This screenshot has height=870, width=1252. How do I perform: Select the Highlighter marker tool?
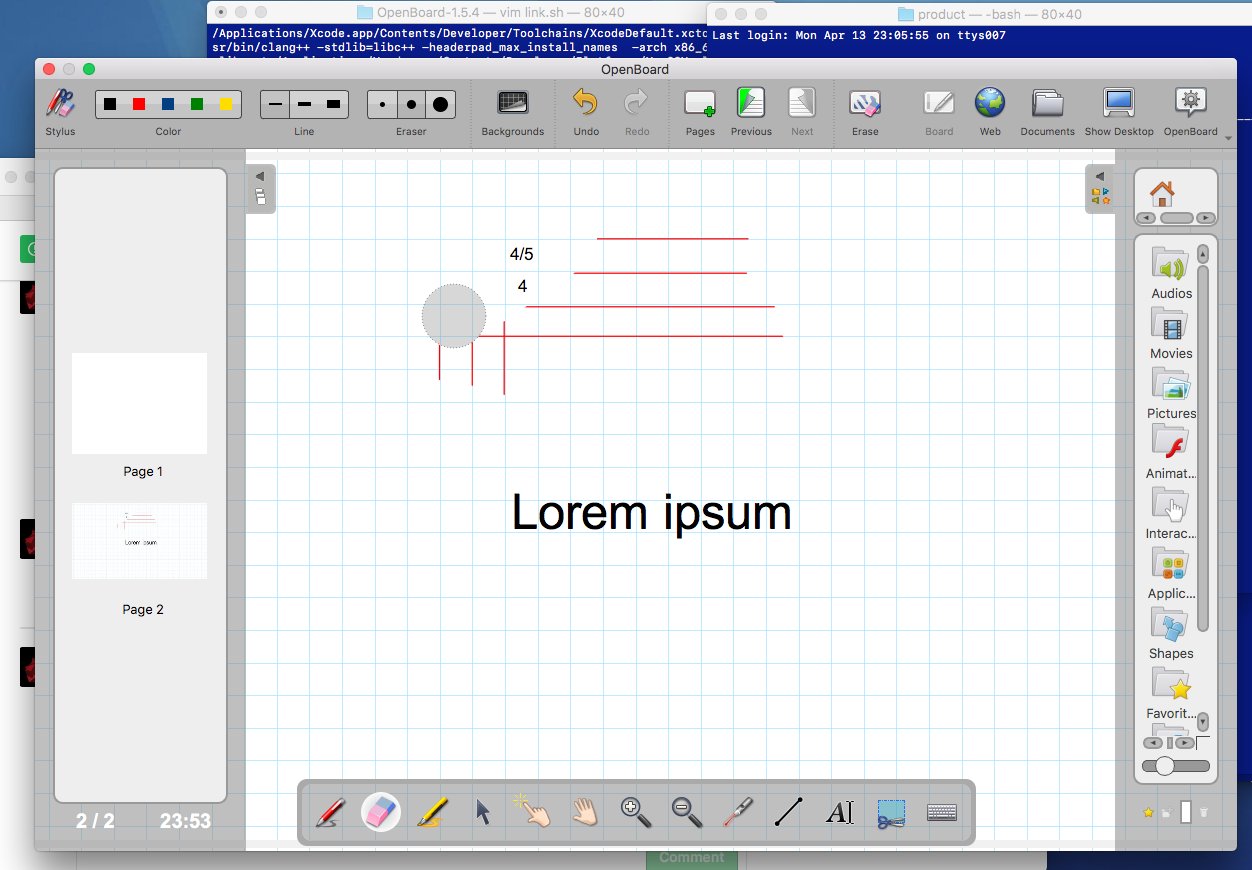tap(432, 812)
